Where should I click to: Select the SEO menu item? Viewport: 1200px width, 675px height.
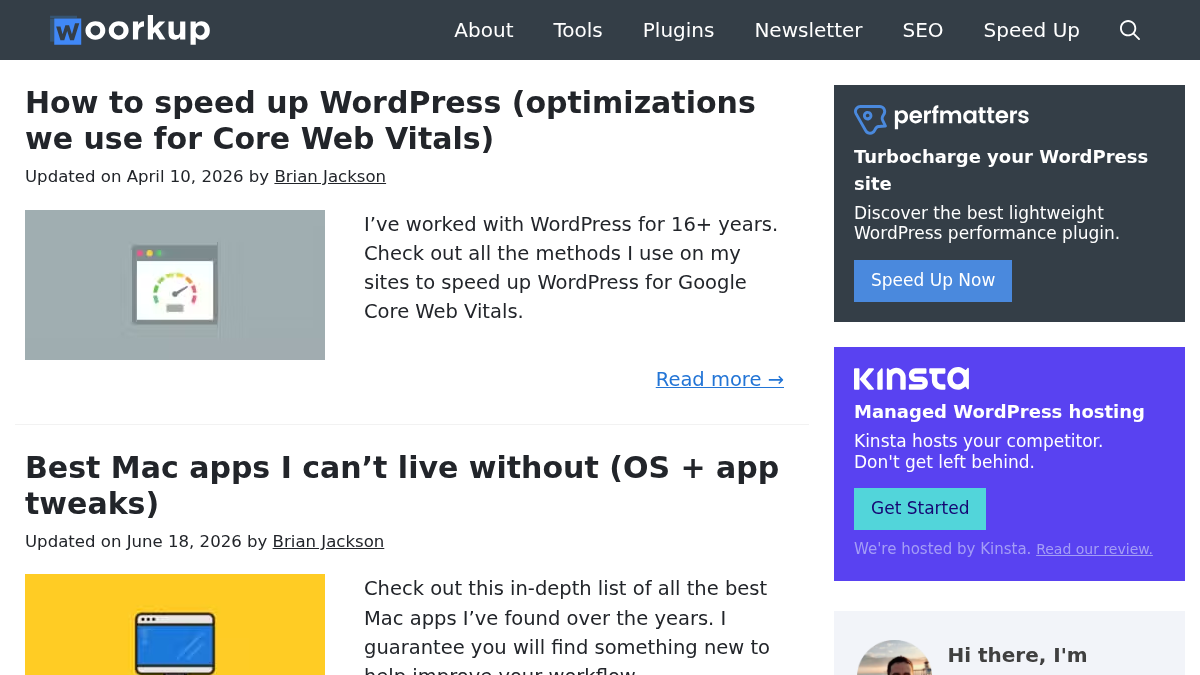click(923, 30)
